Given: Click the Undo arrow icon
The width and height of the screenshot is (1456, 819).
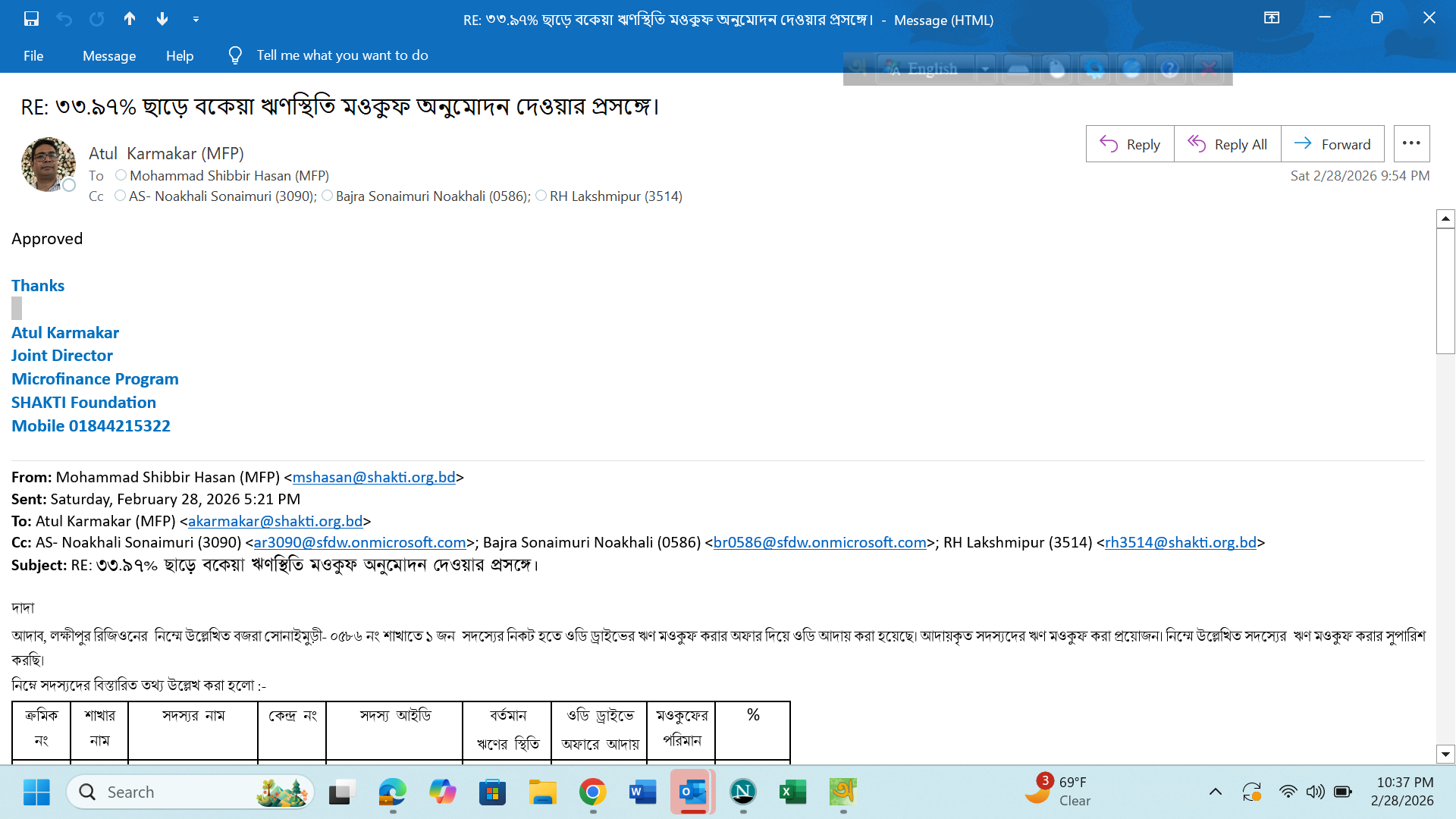Looking at the screenshot, I should click(64, 19).
